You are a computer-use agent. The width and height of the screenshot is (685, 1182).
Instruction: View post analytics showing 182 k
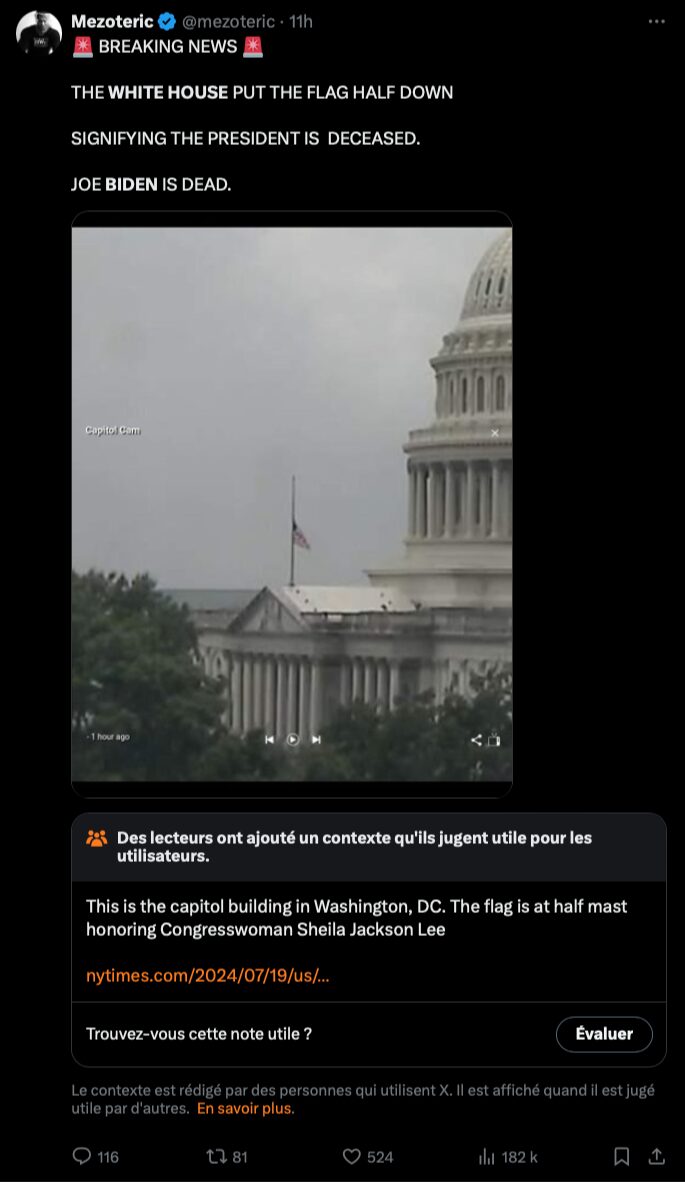click(x=508, y=1156)
